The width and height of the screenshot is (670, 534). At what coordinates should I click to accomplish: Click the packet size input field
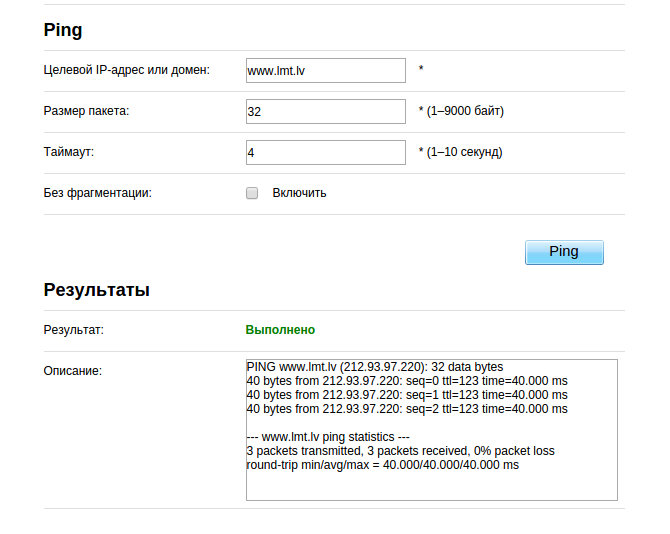(325, 111)
